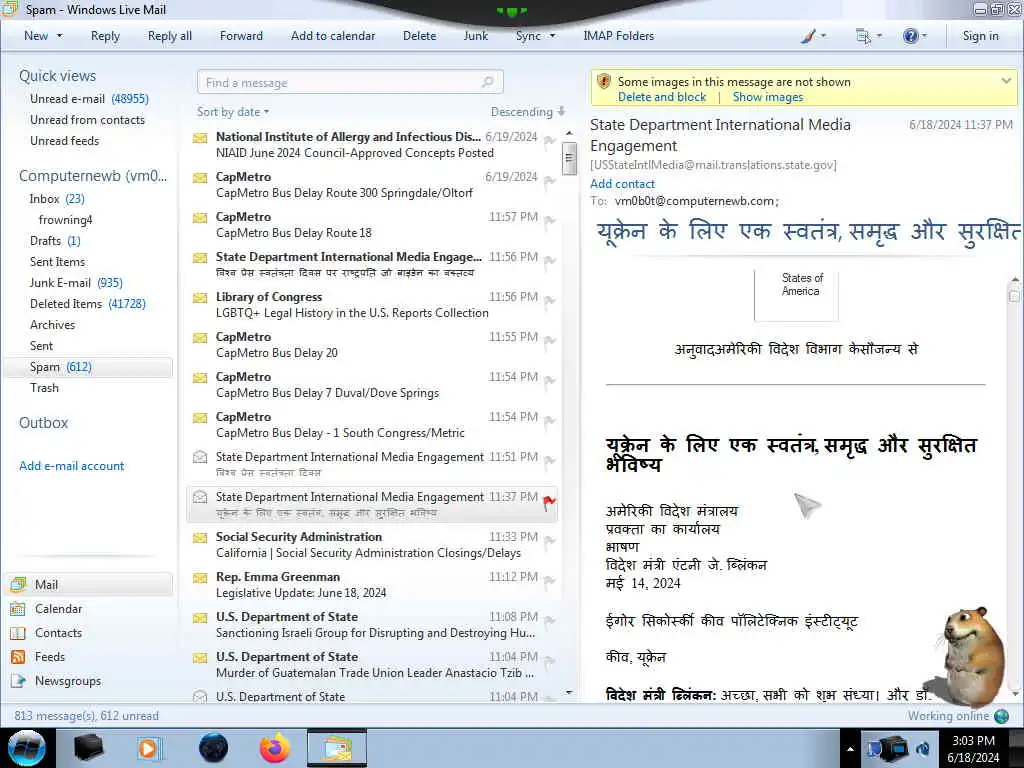Click Show images link

(x=767, y=97)
